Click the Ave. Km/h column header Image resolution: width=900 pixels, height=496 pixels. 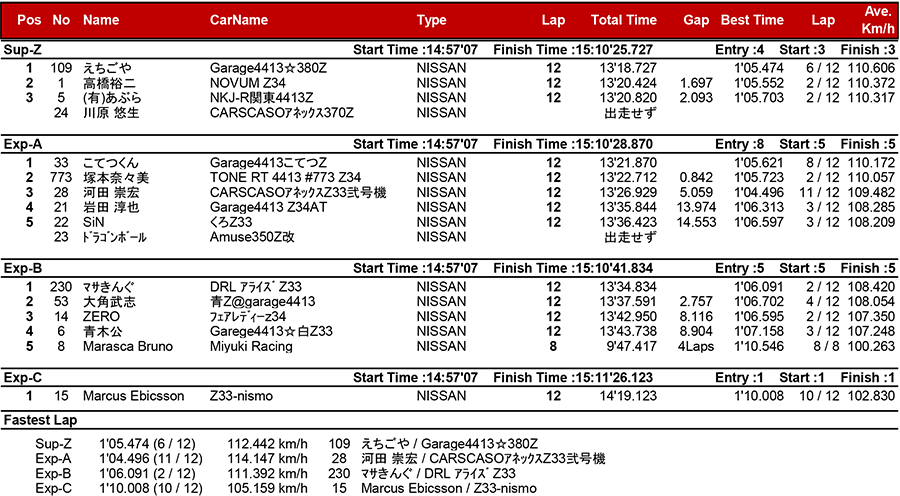point(878,20)
